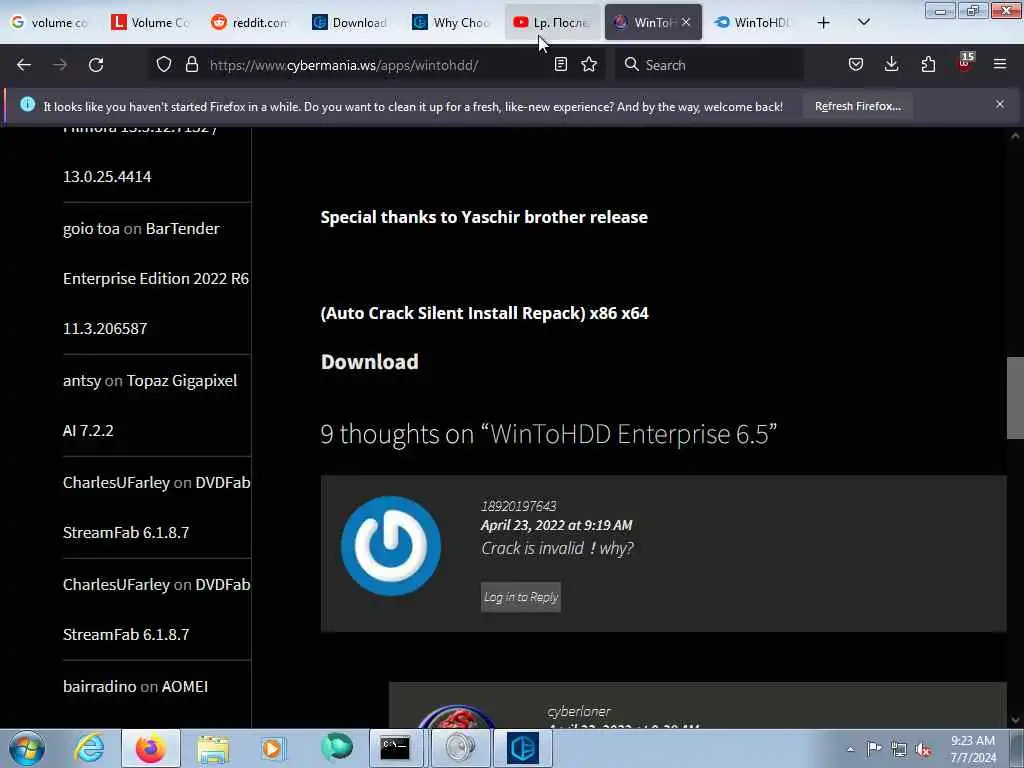Click Log in to Reply button
Viewport: 1024px width, 768px height.
tap(520, 597)
